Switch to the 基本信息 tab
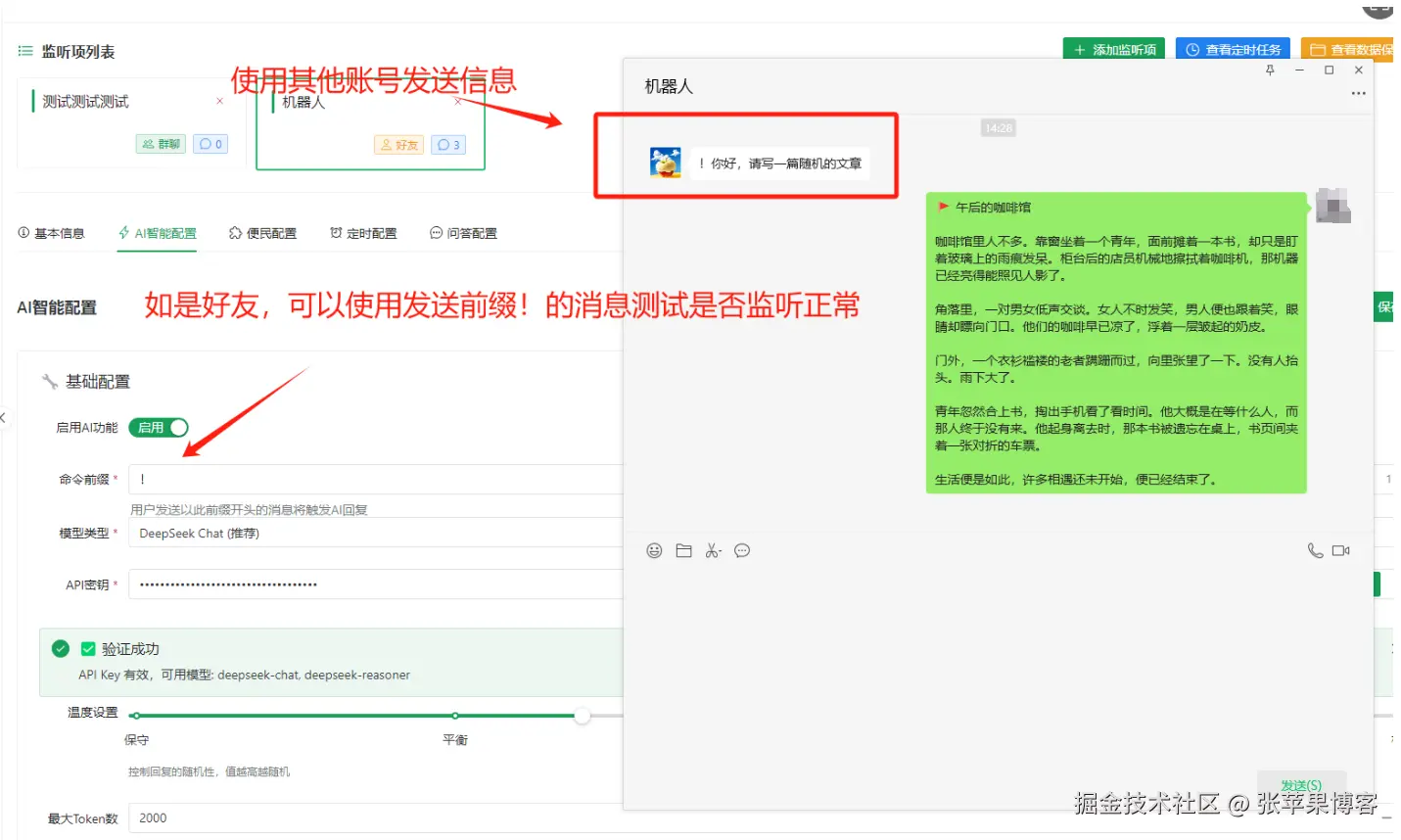Screen dimensions: 1401x840 click(53, 233)
